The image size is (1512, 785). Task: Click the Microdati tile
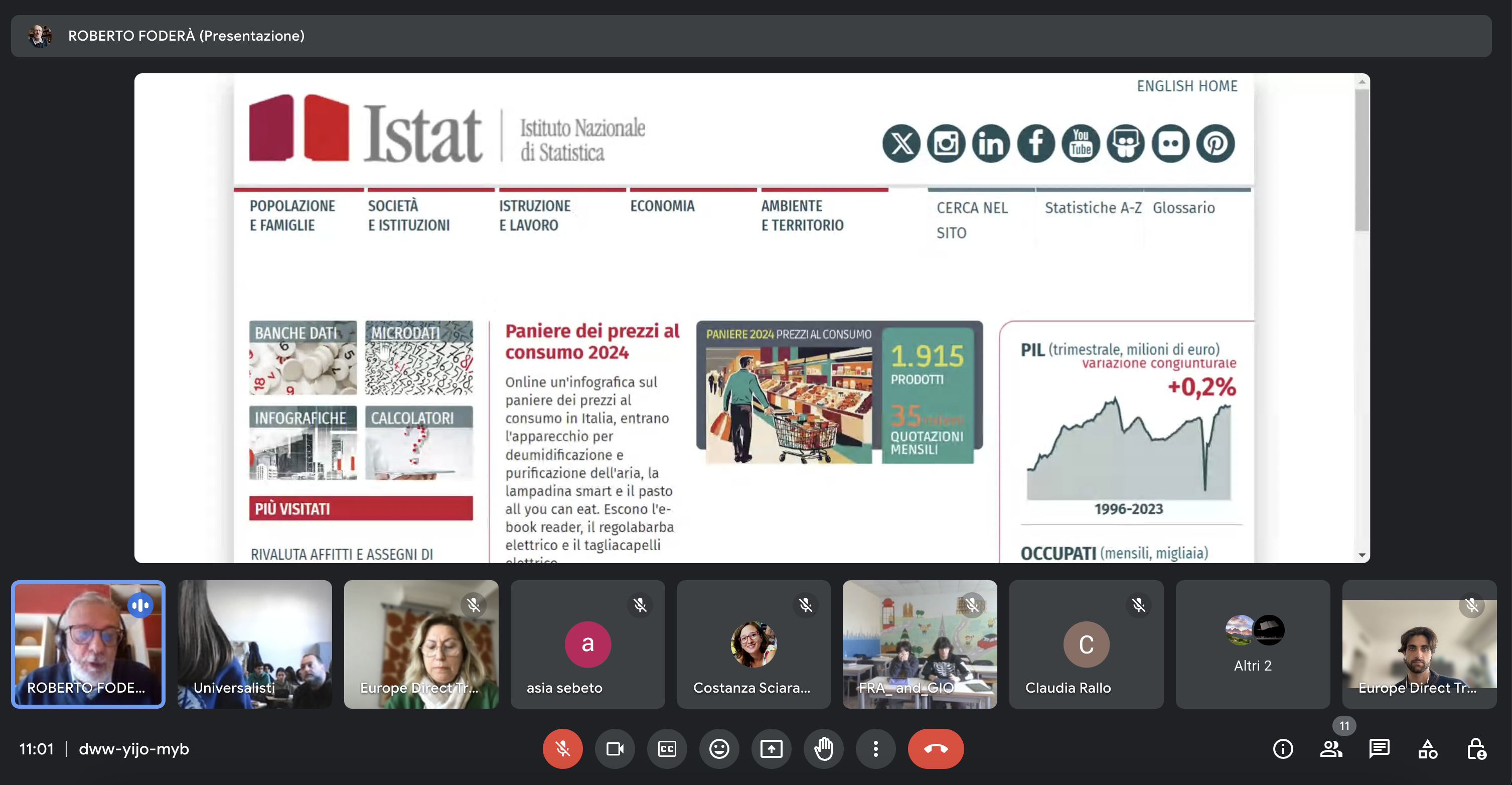click(x=418, y=357)
